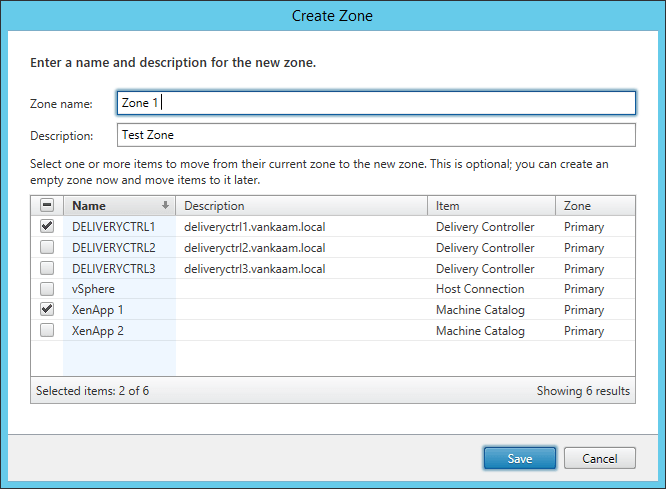Focus the Zone name text field

click(x=375, y=103)
